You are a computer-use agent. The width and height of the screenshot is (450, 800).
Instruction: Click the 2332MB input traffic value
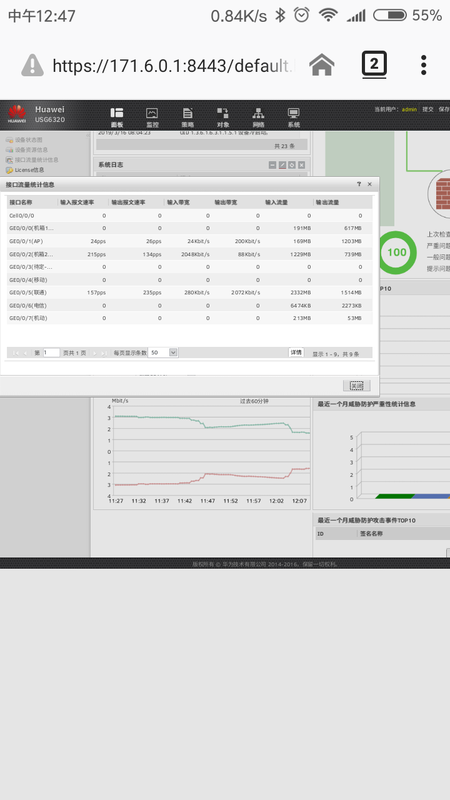(x=300, y=292)
